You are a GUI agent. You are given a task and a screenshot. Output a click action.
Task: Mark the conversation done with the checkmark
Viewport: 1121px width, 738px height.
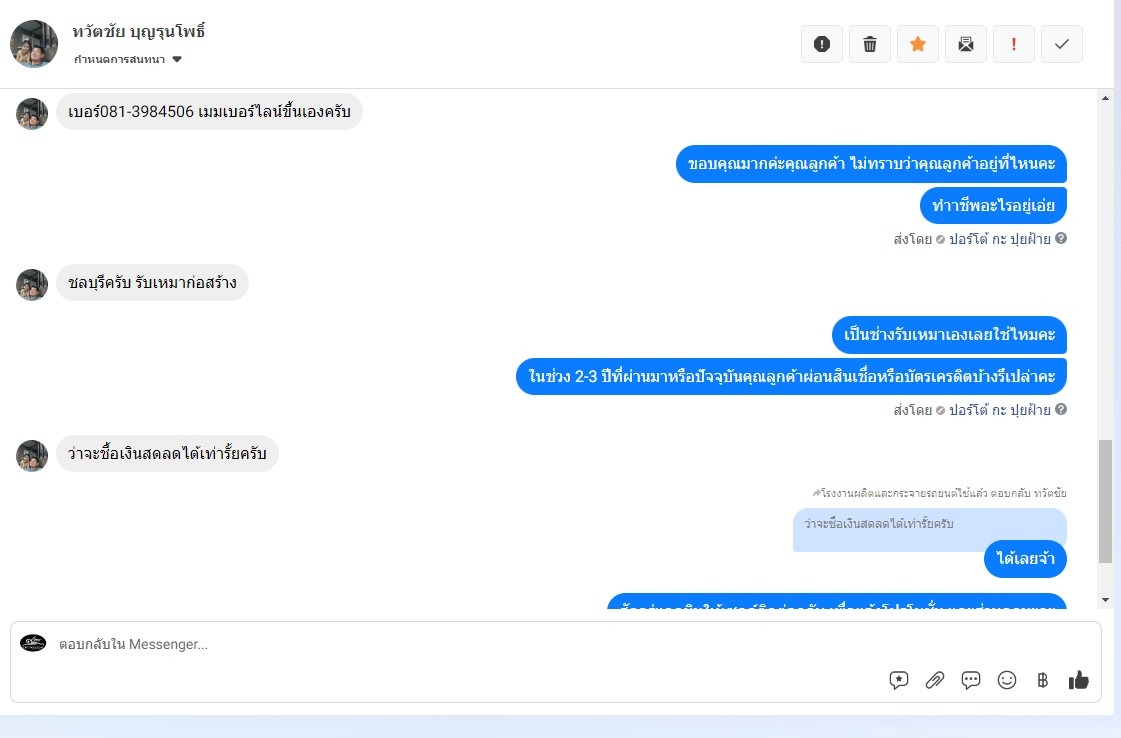pyautogui.click(x=1061, y=44)
